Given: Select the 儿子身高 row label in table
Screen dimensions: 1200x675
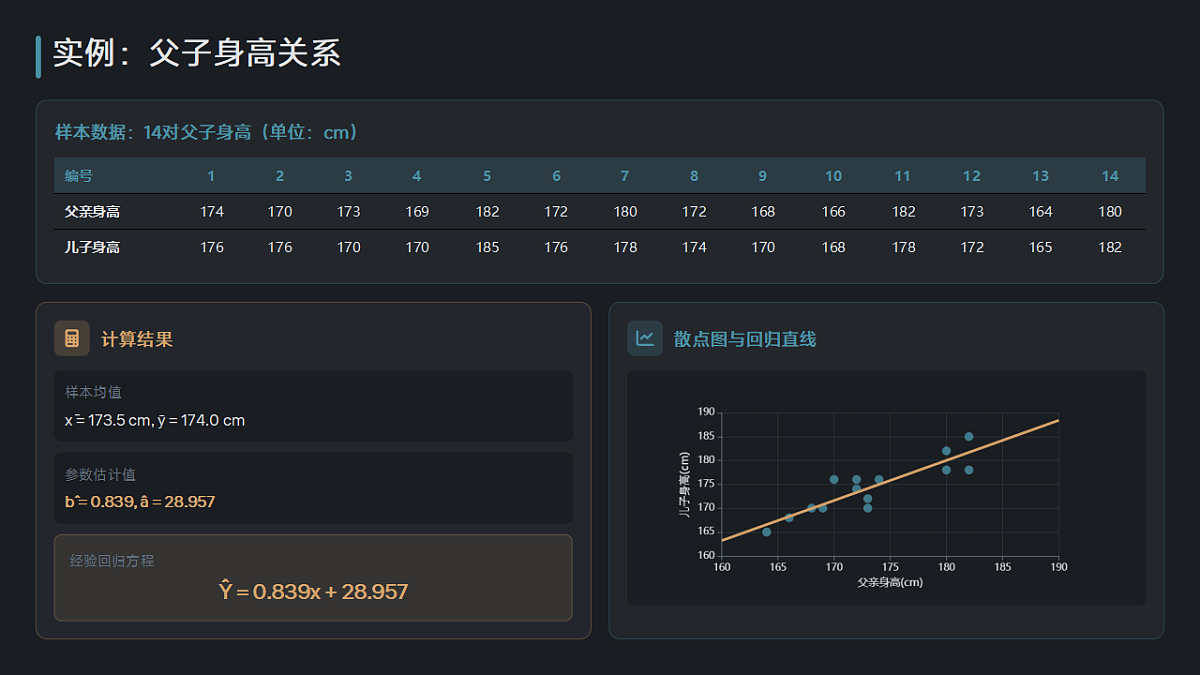Looking at the screenshot, I should (x=92, y=247).
